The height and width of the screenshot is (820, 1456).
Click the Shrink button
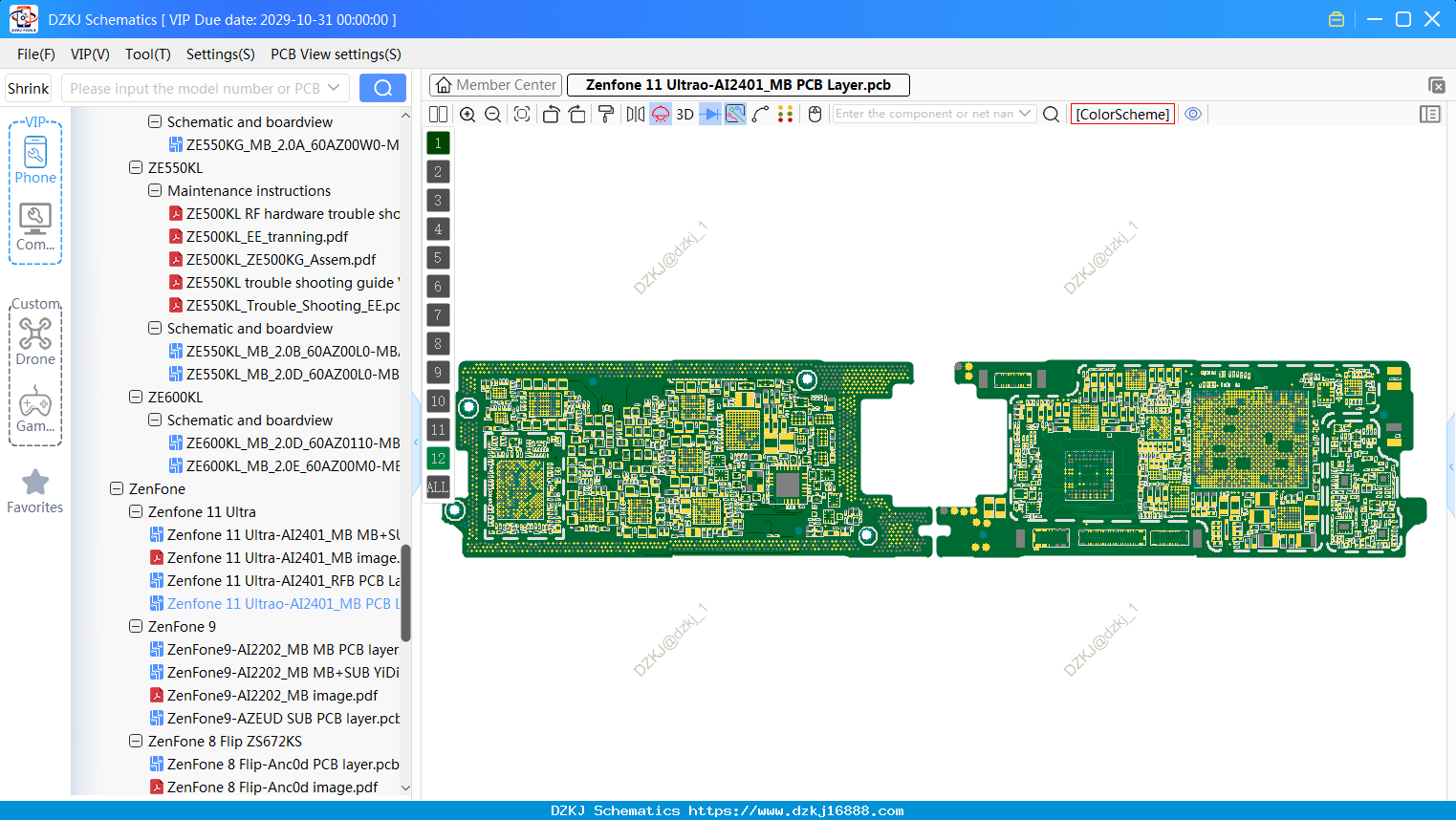pyautogui.click(x=29, y=89)
